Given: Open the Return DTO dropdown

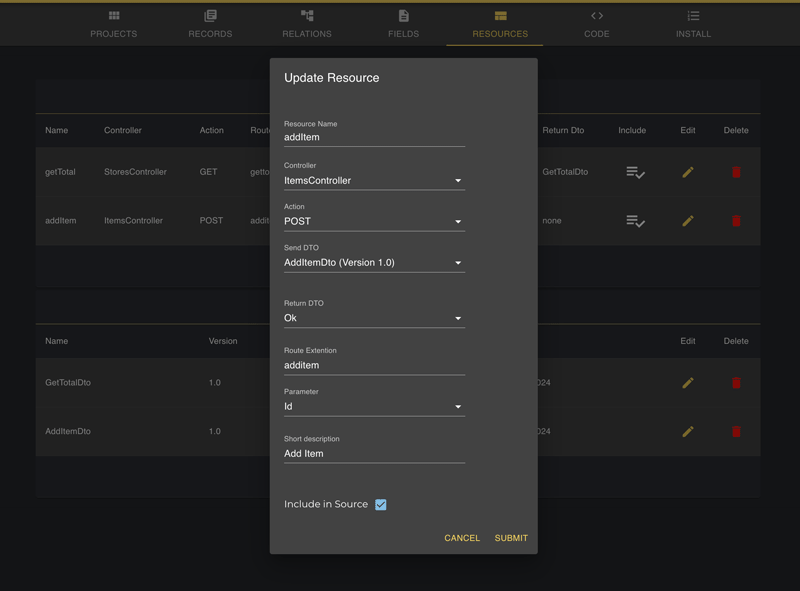Looking at the screenshot, I should tap(374, 318).
